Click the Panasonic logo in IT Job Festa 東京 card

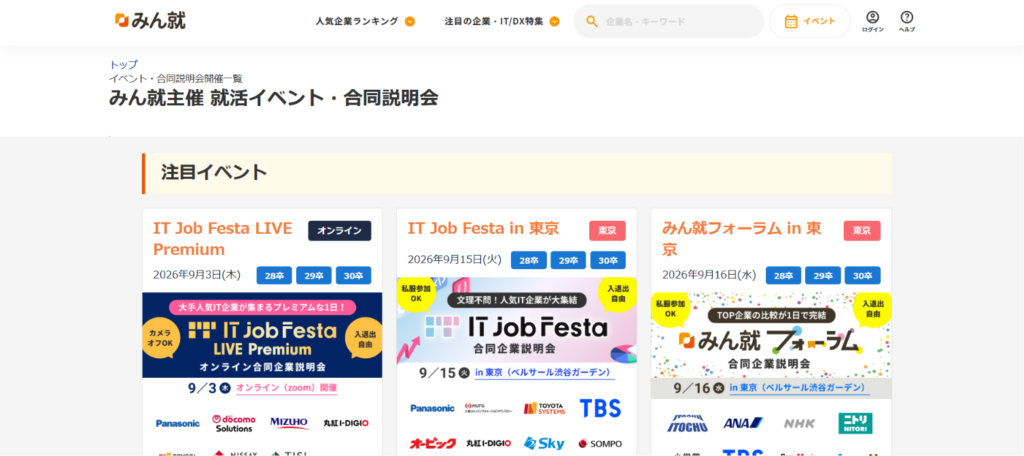coord(432,408)
